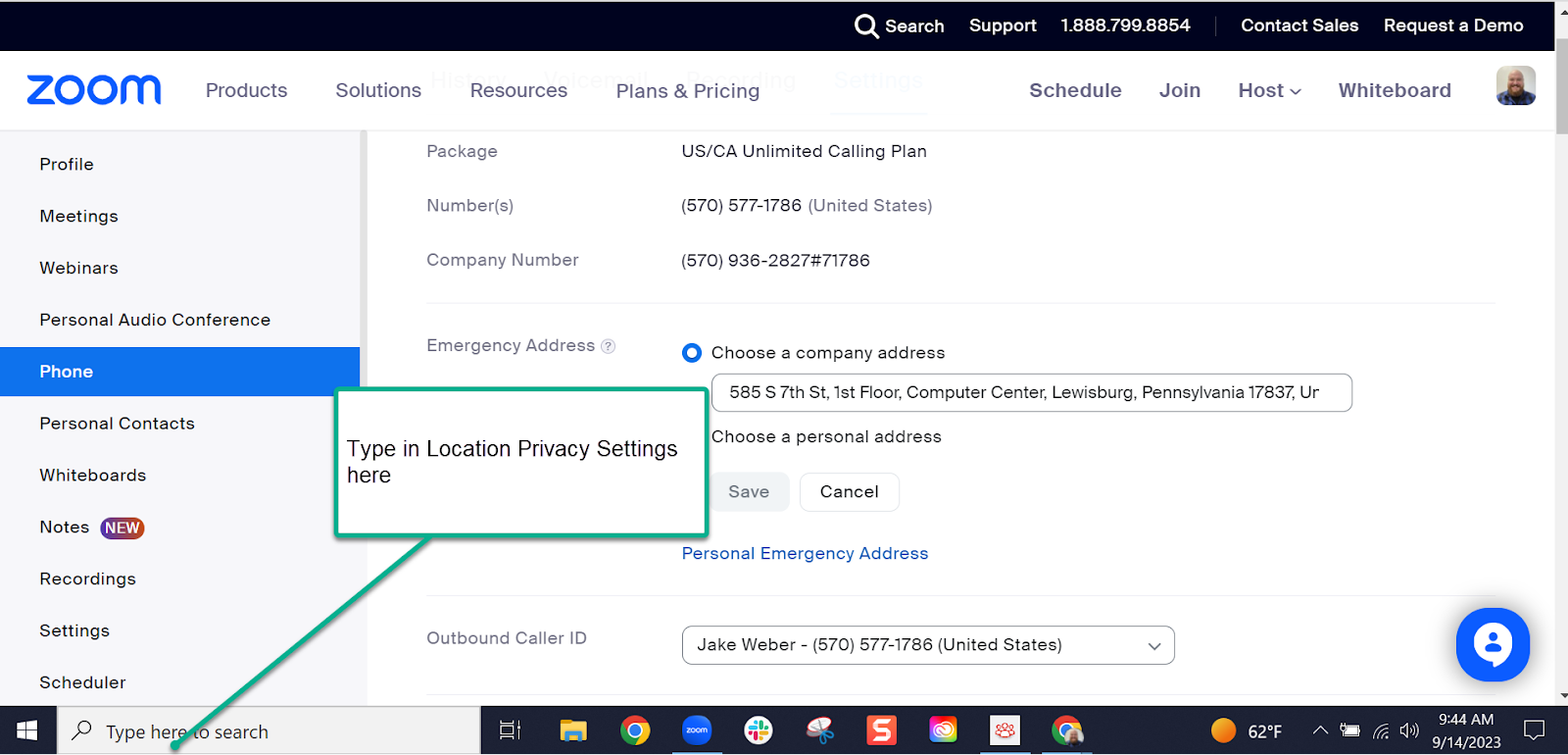Open the Wi-Fi network tray icon
This screenshot has width=1568, height=755.
point(1381,730)
